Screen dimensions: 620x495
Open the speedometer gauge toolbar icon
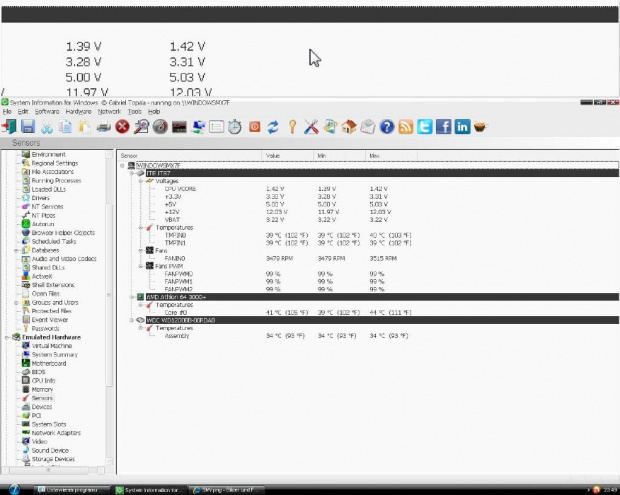pyautogui.click(x=160, y=127)
